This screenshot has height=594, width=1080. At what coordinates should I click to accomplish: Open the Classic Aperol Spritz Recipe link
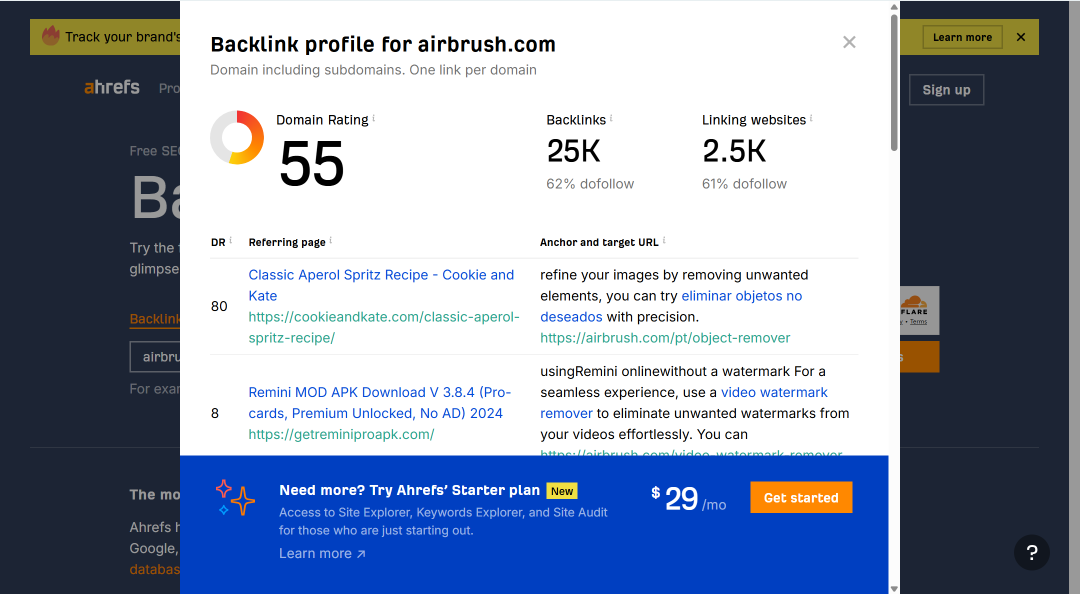pos(381,285)
